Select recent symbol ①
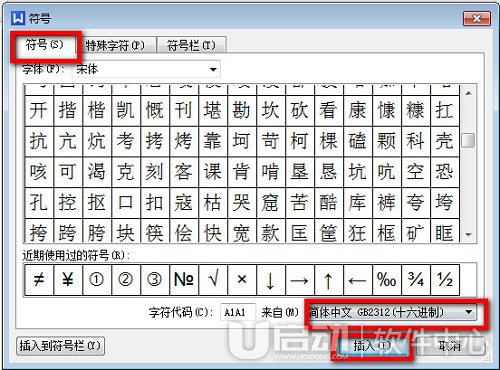 pyautogui.click(x=97, y=279)
